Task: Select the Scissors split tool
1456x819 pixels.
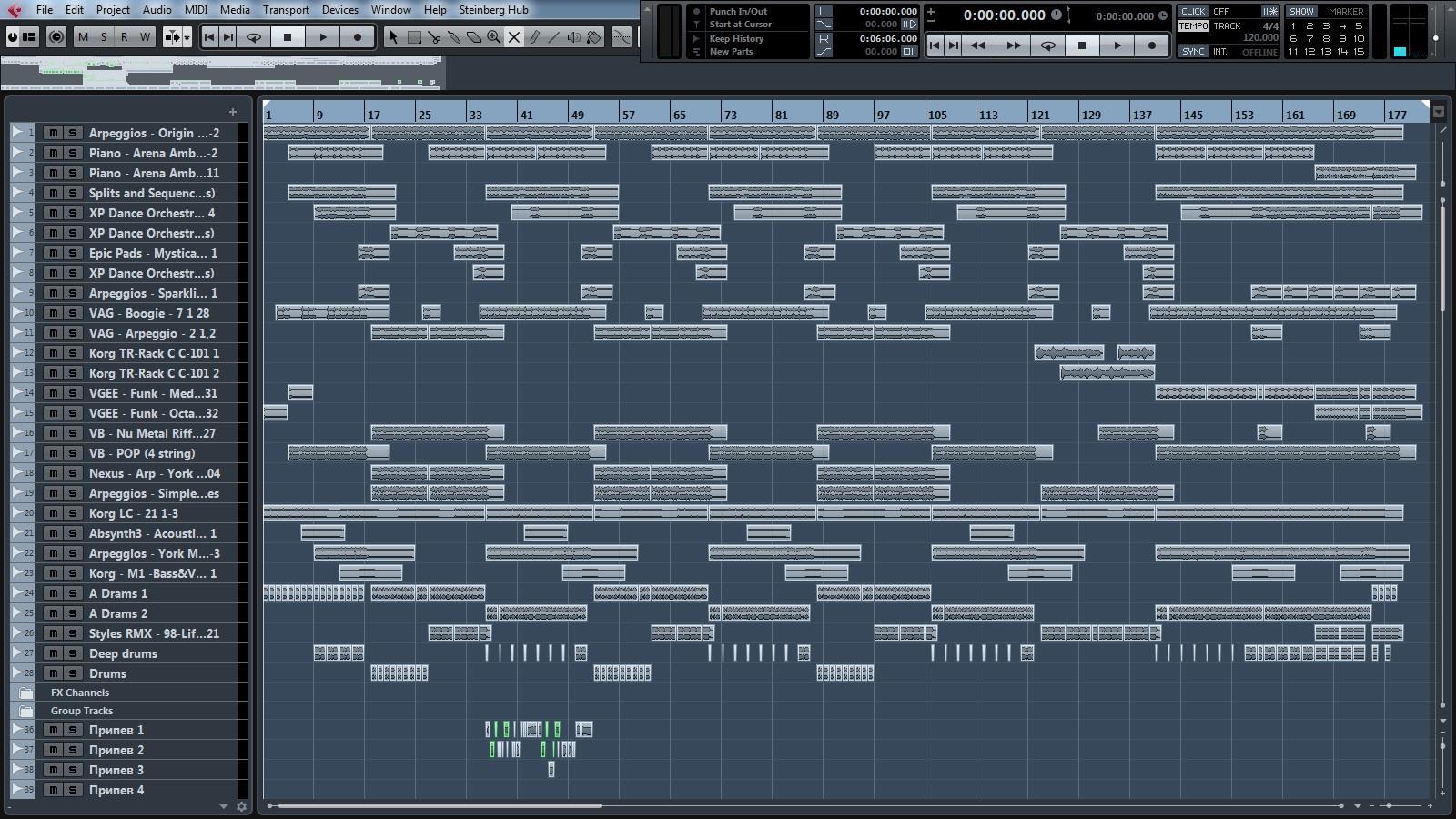Action: coord(434,37)
